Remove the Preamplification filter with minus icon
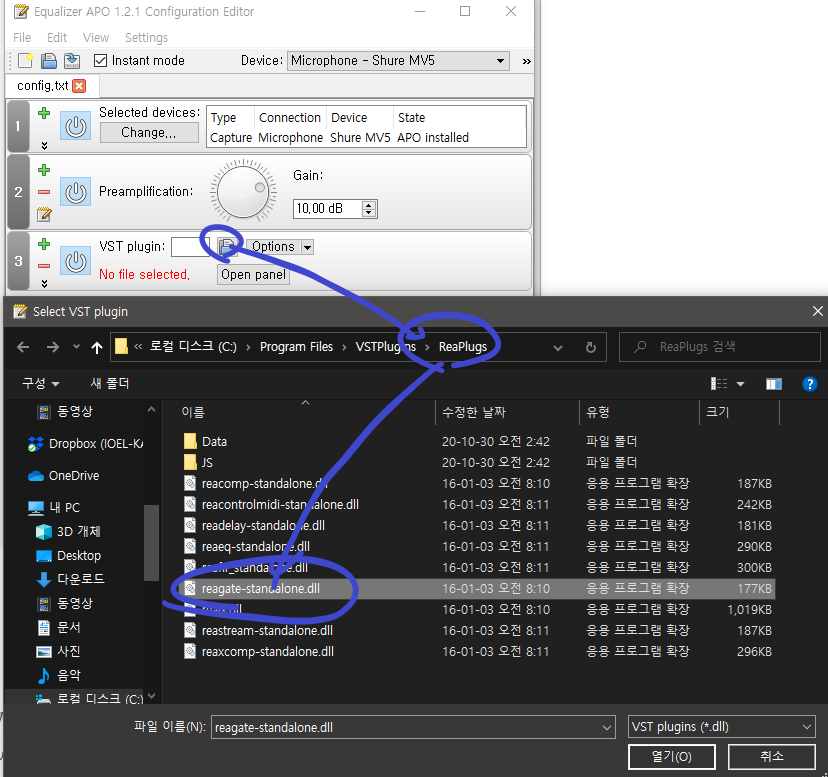Viewport: 828px width, 777px height. tap(44, 192)
